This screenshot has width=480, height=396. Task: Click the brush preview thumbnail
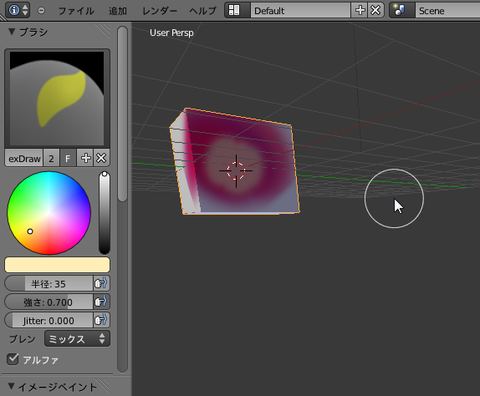pyautogui.click(x=57, y=98)
